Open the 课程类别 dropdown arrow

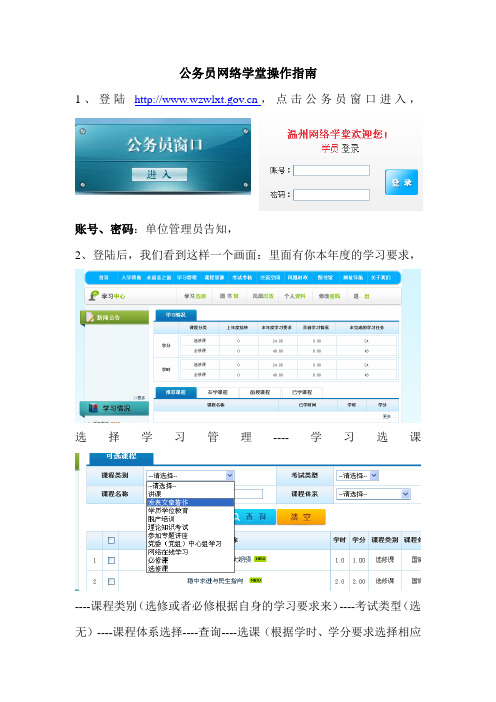click(230, 475)
